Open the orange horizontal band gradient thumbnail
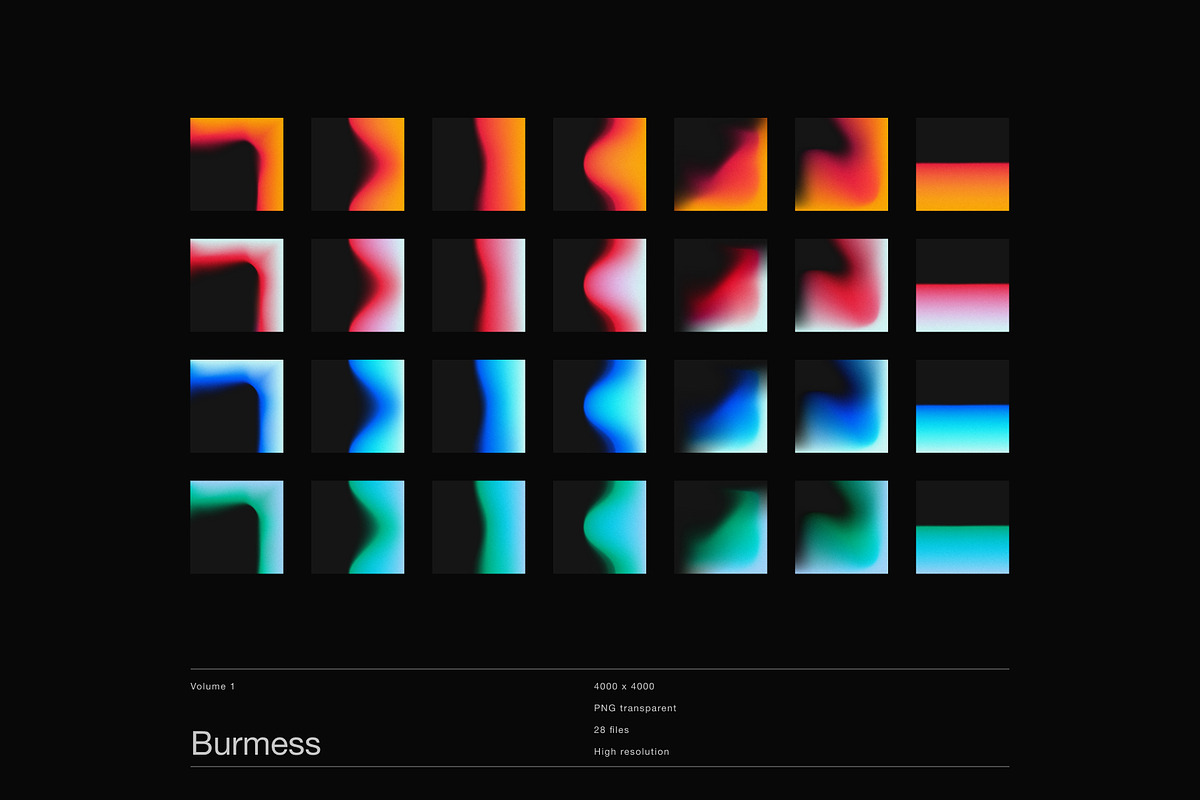 click(x=962, y=164)
